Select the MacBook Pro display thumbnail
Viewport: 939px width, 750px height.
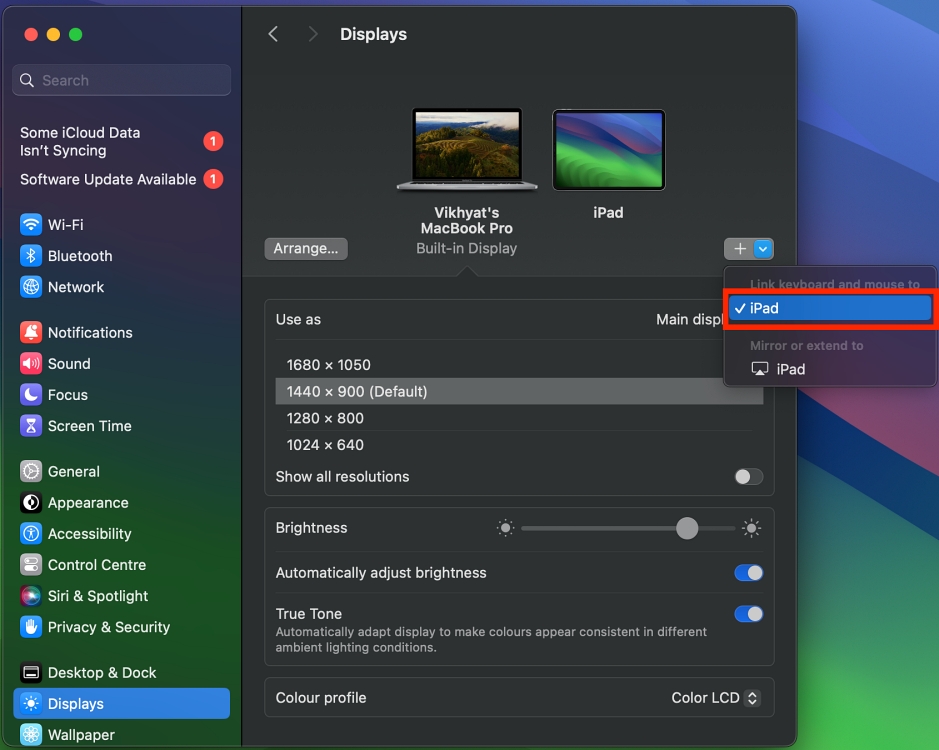click(x=467, y=149)
